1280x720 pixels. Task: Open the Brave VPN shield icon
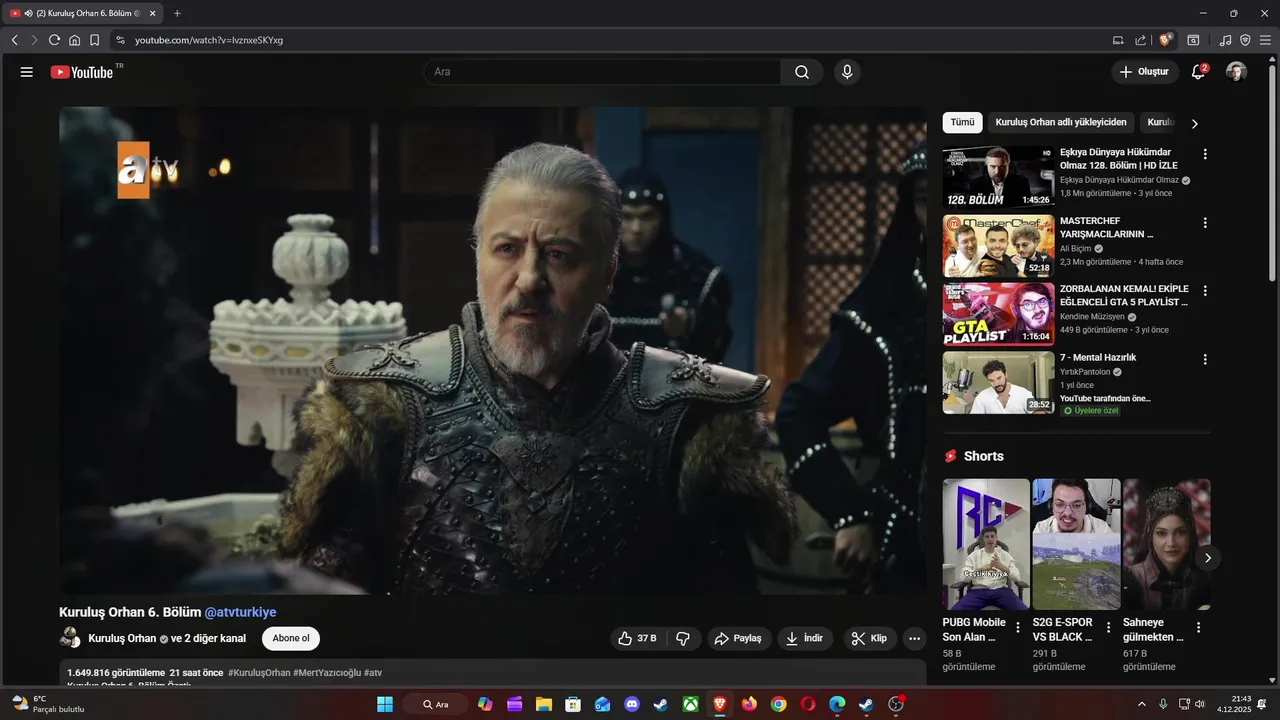1245,40
